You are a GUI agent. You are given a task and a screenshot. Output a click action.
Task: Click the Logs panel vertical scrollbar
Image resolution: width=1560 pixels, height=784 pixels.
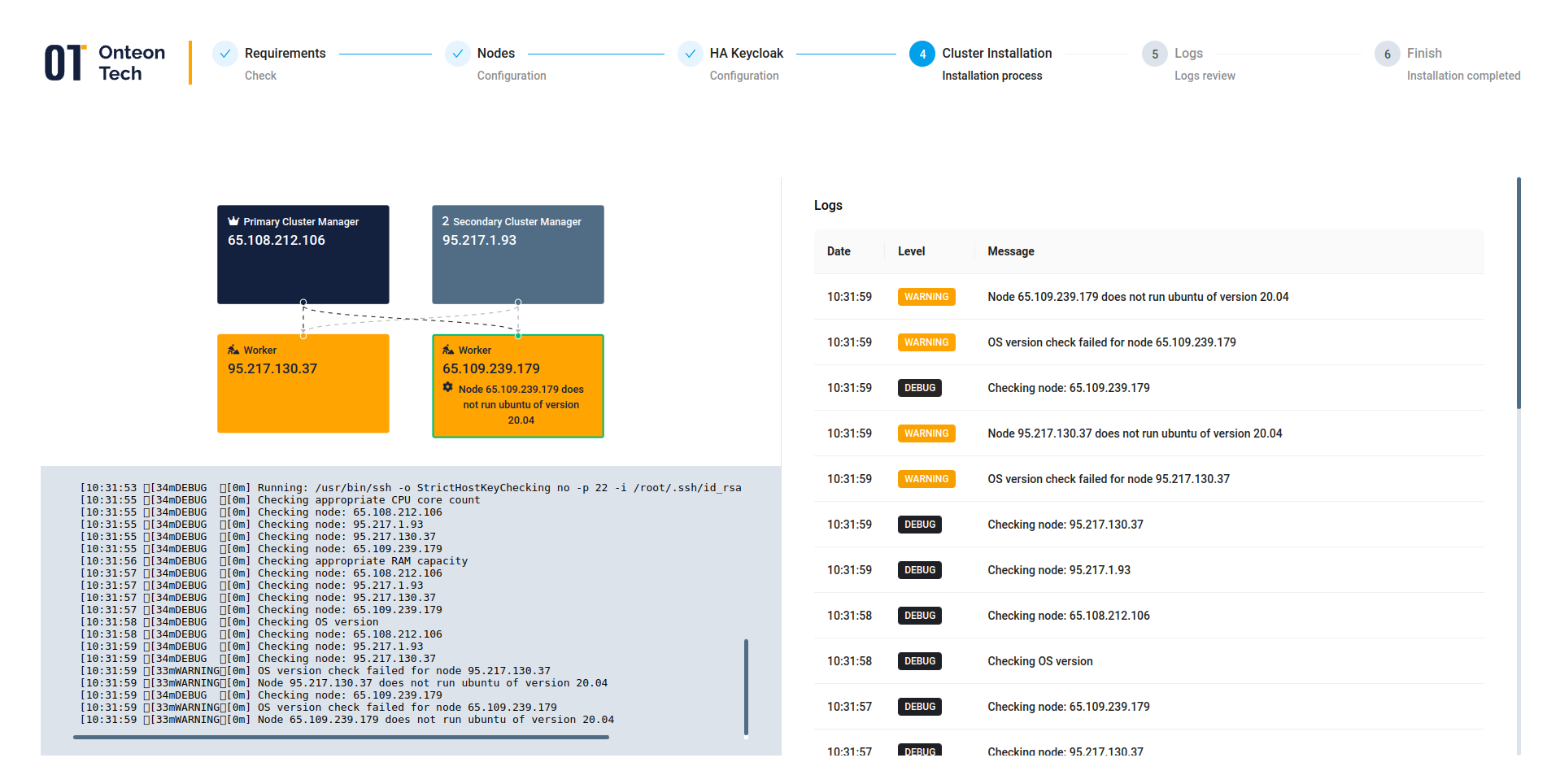1518,293
